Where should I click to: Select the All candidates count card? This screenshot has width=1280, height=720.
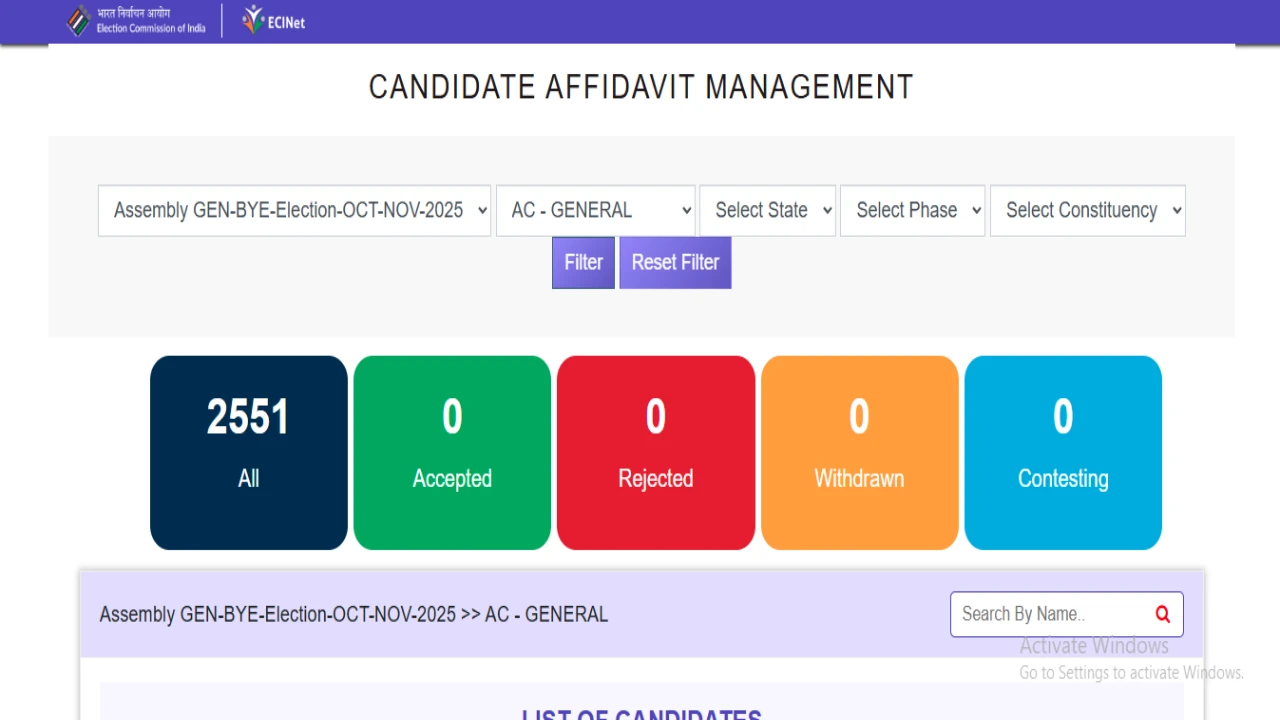click(248, 452)
